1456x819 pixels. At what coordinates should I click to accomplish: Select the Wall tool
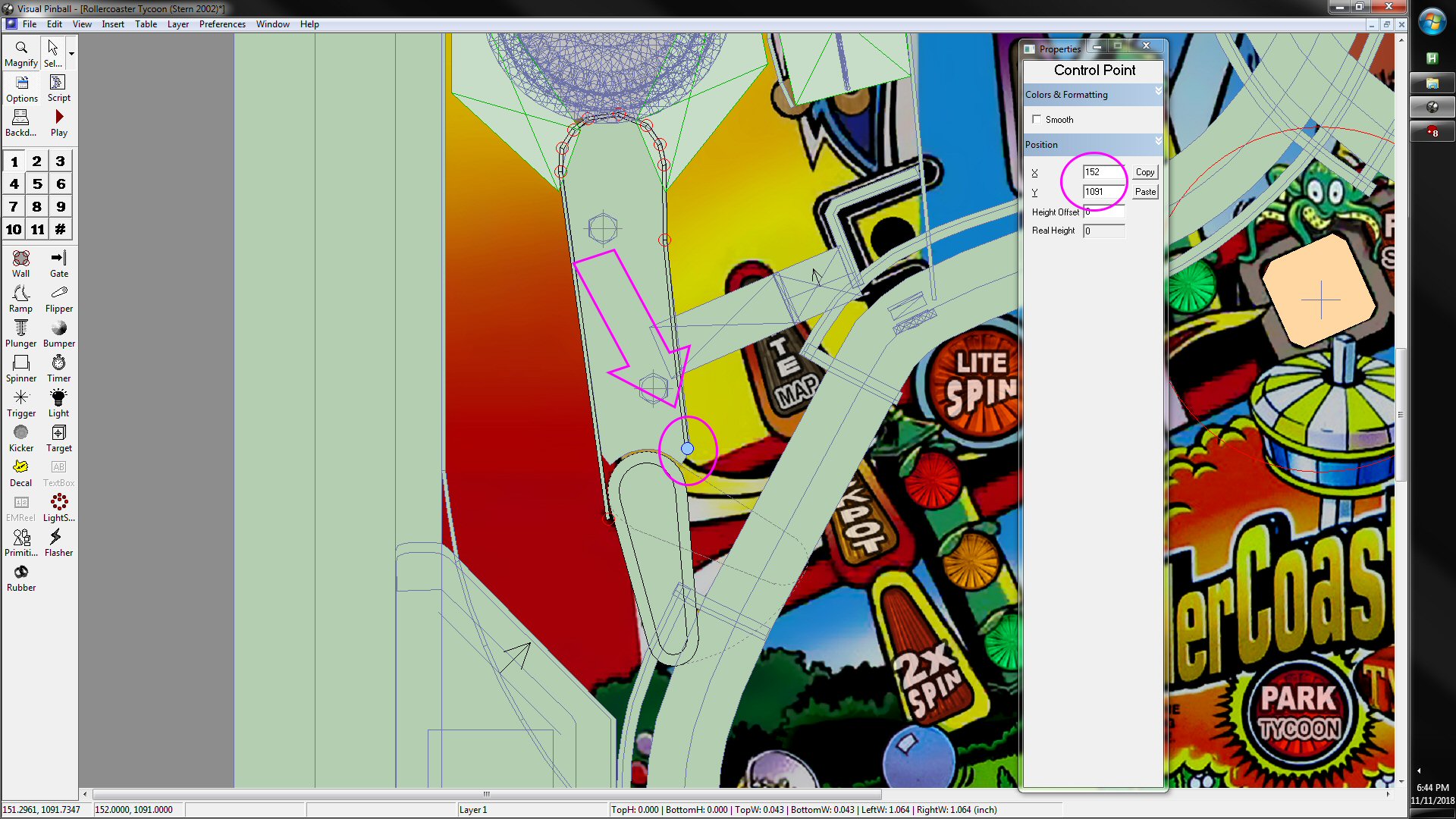click(20, 263)
